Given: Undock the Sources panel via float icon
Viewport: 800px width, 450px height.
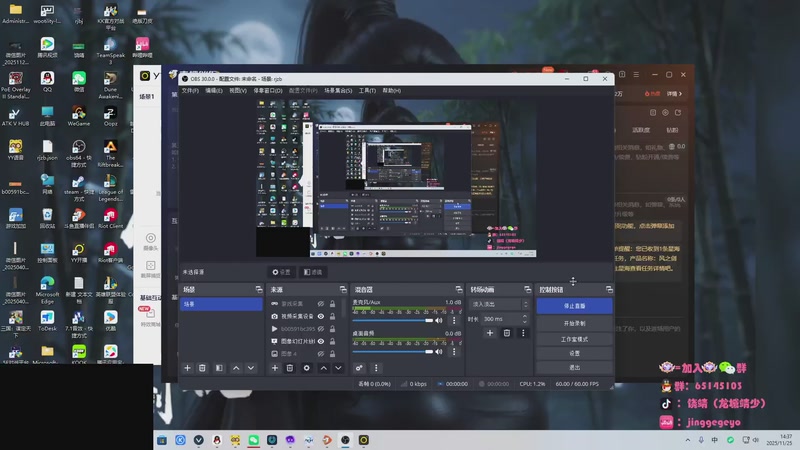Looking at the screenshot, I should [343, 289].
